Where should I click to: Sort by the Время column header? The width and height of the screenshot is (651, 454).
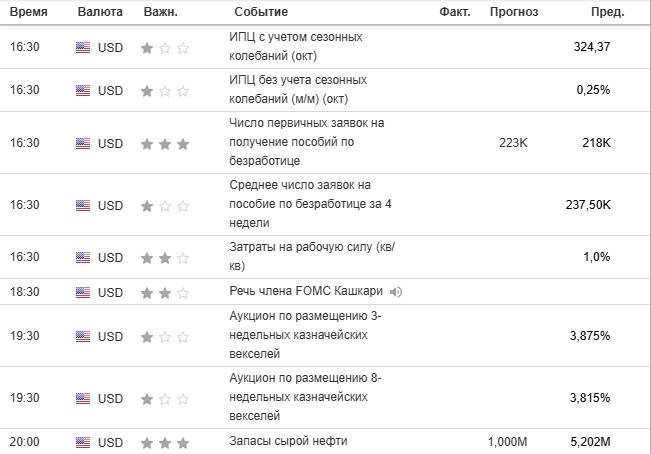click(x=29, y=12)
